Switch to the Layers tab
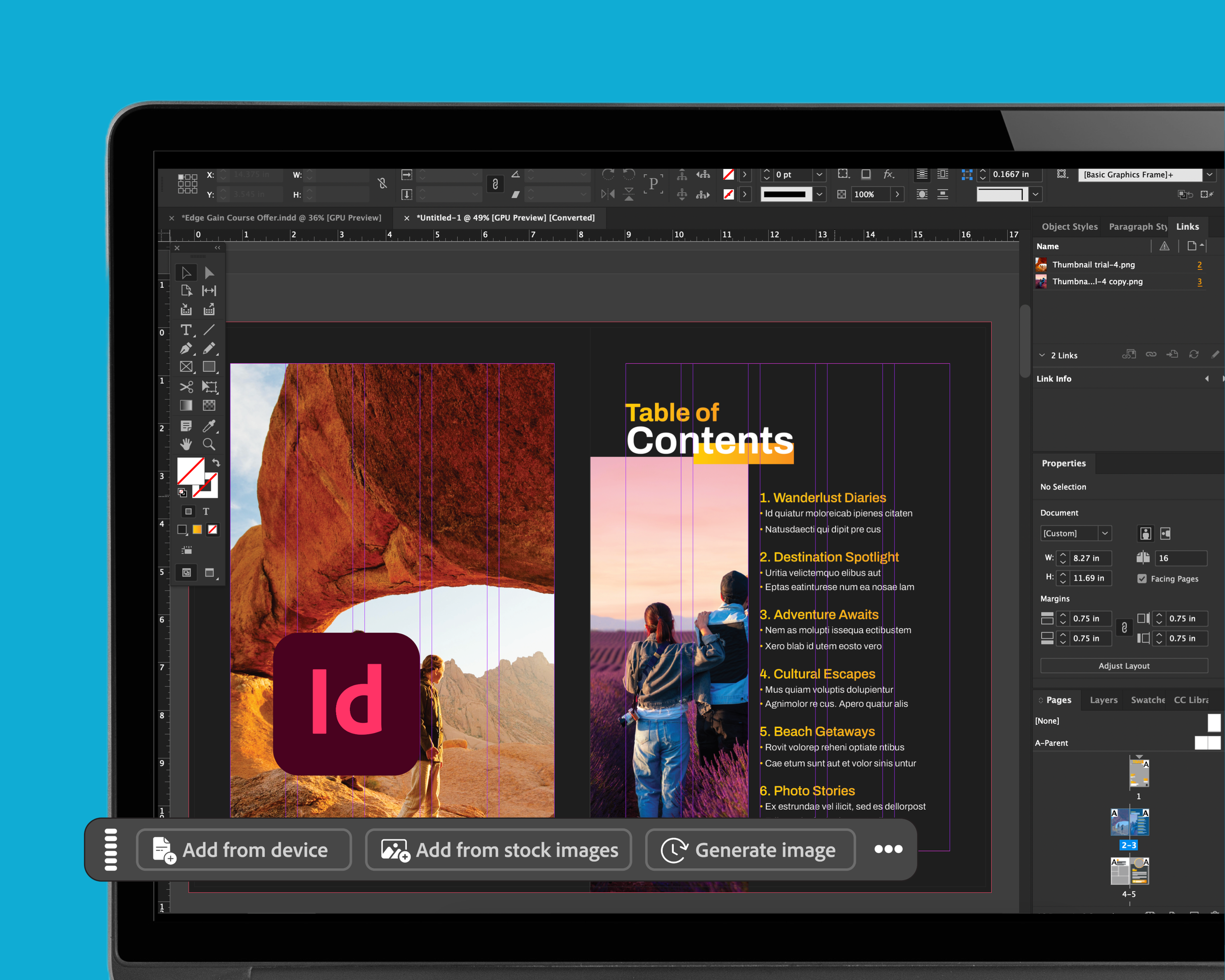Viewport: 1225px width, 980px height. [1103, 700]
